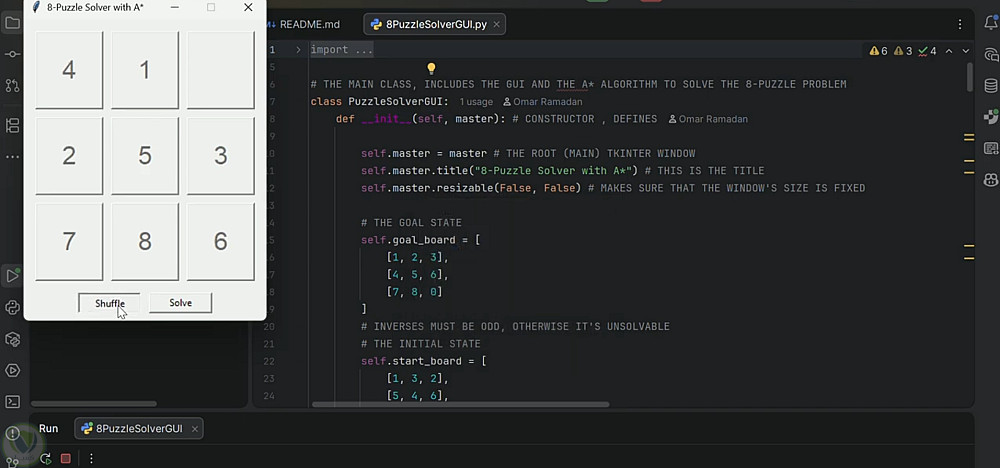The image size is (1000, 468).
Task: Select the 8PuzzleSolverGUI.py editor tab
Action: pos(436,25)
